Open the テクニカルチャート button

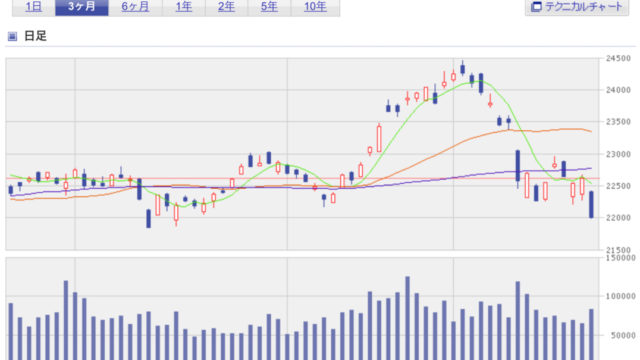577,7
